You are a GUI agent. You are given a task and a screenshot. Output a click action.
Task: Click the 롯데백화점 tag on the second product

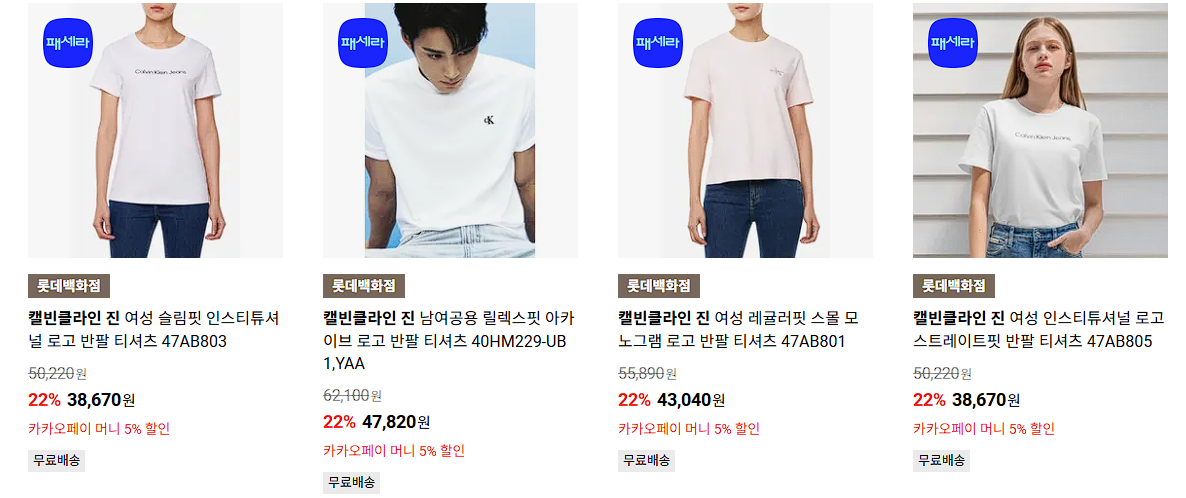click(364, 286)
